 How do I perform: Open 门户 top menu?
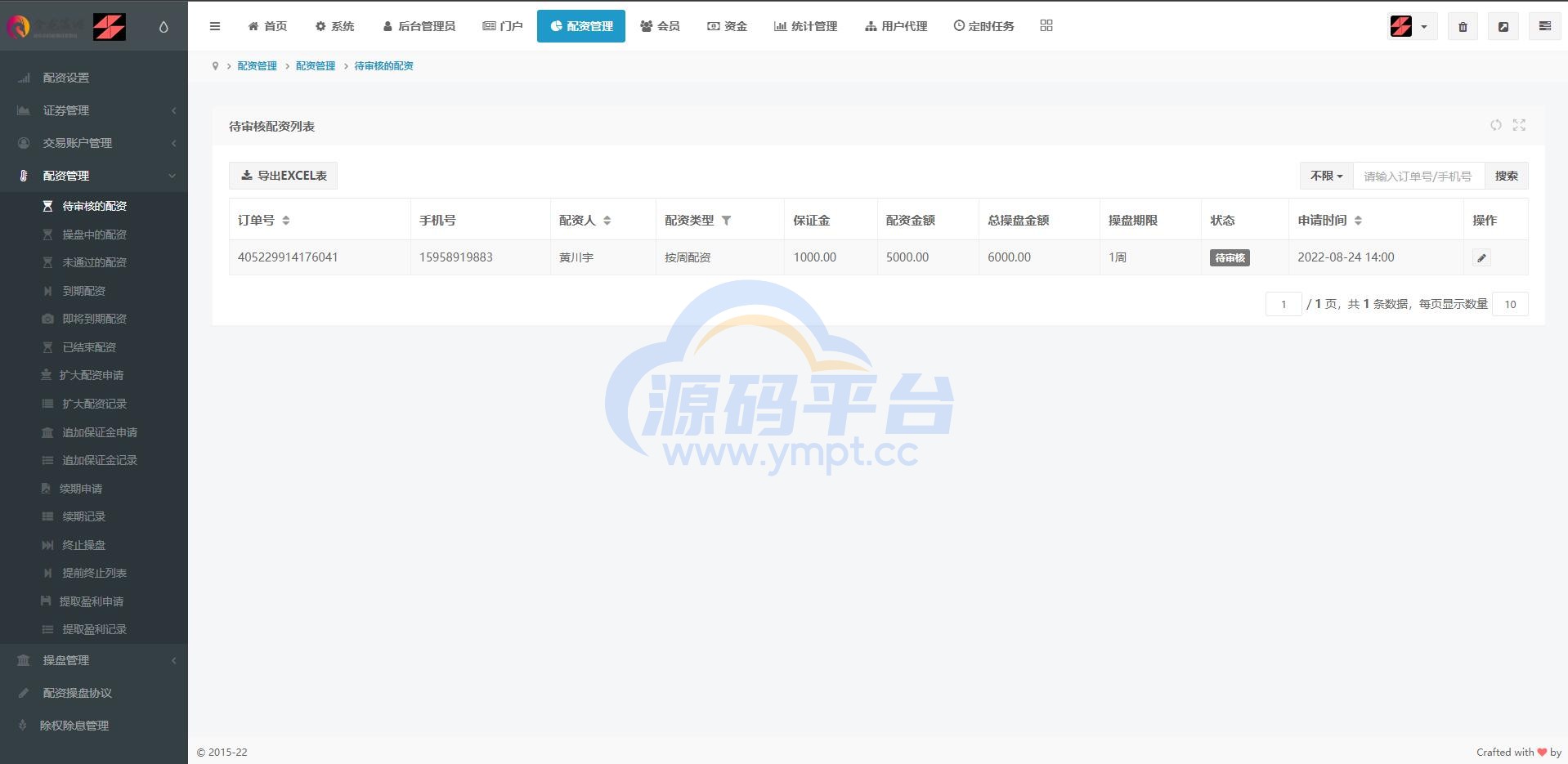coord(502,26)
